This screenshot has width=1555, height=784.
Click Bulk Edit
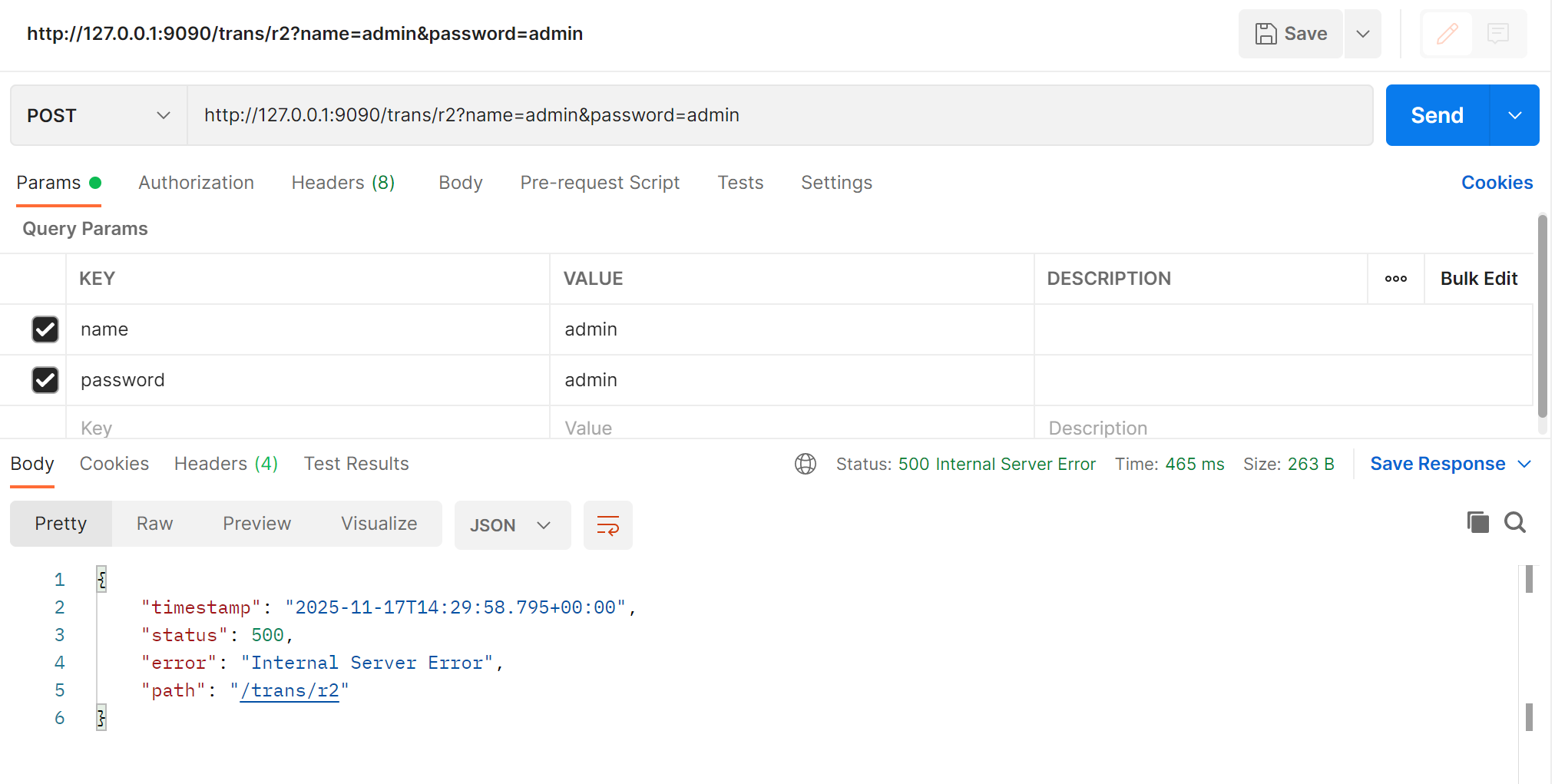(x=1479, y=279)
